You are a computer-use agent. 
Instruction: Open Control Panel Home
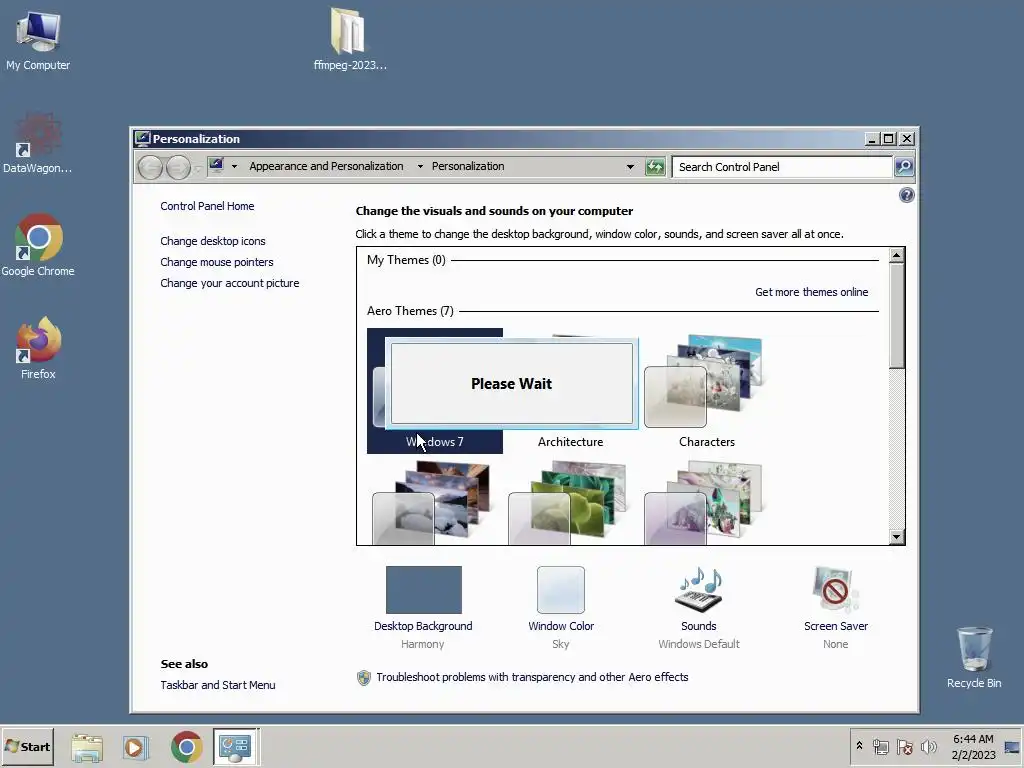click(x=207, y=206)
